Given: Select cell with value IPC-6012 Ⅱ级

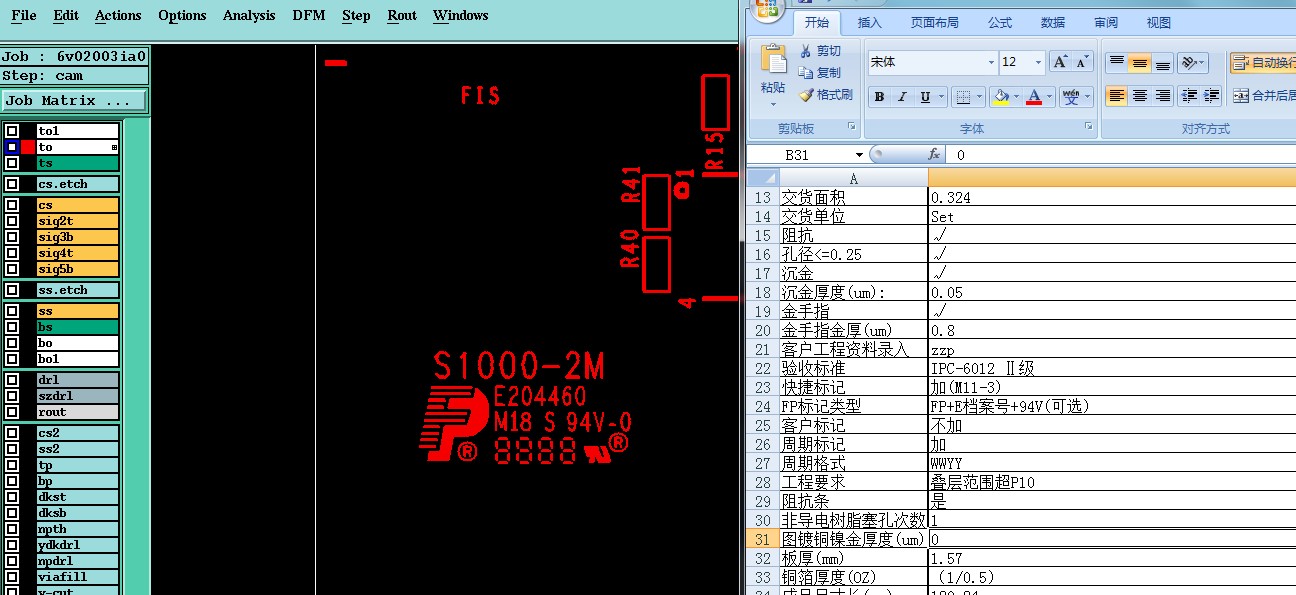Looking at the screenshot, I should 1112,368.
